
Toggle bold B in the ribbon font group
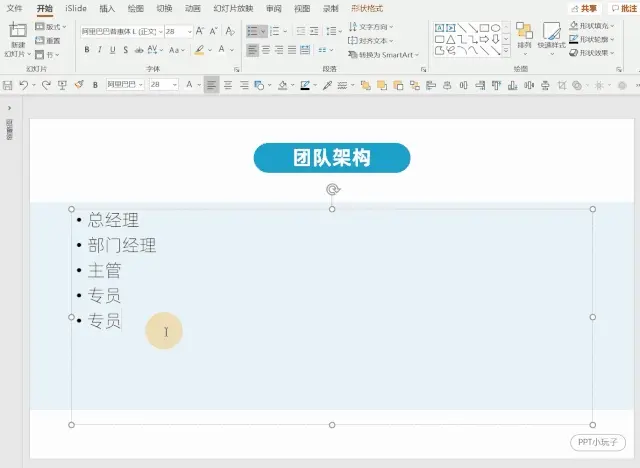coord(87,50)
